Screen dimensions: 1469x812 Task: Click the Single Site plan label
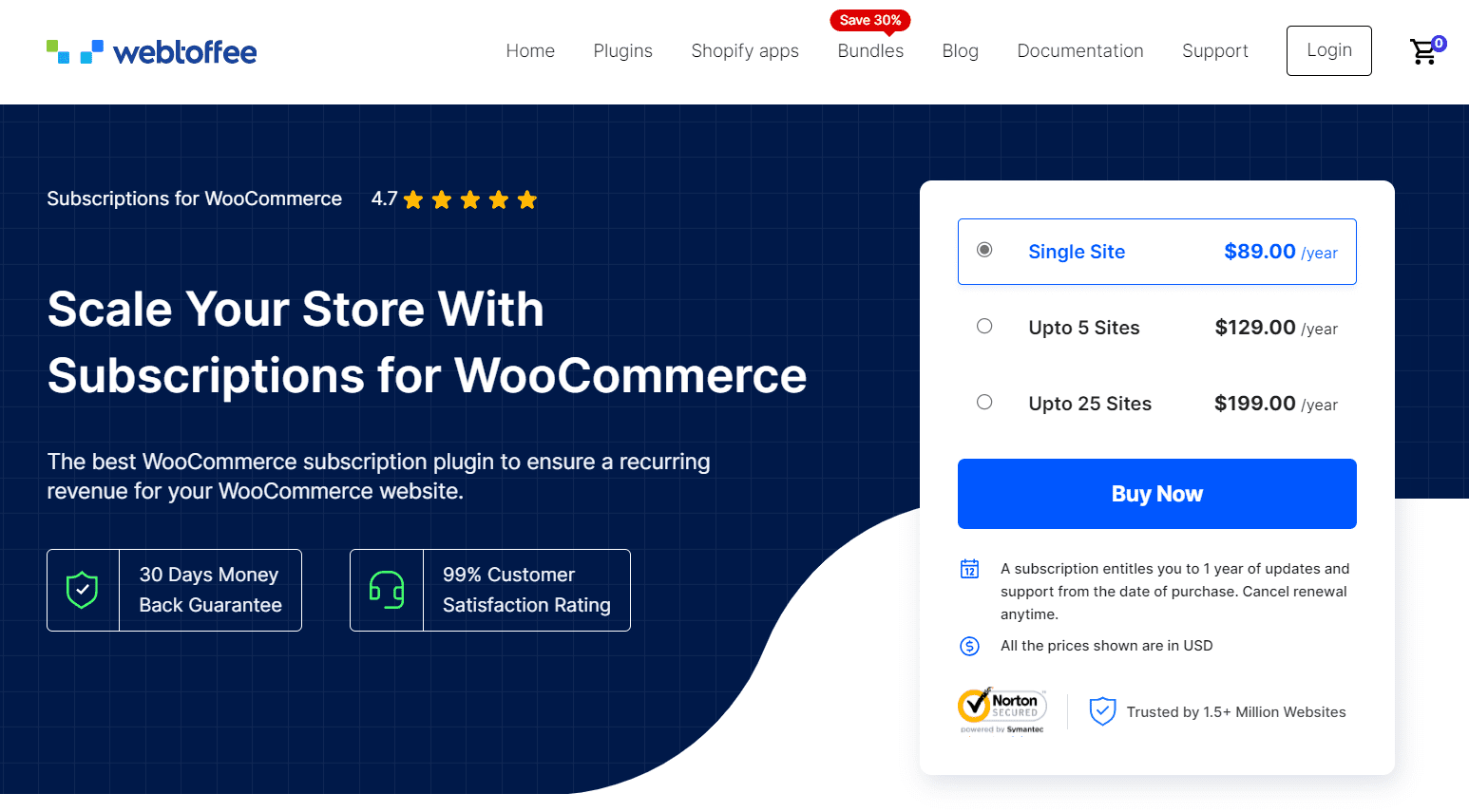pos(1077,252)
